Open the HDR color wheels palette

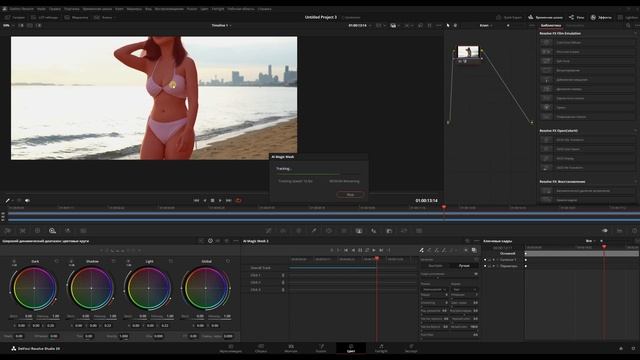52,231
